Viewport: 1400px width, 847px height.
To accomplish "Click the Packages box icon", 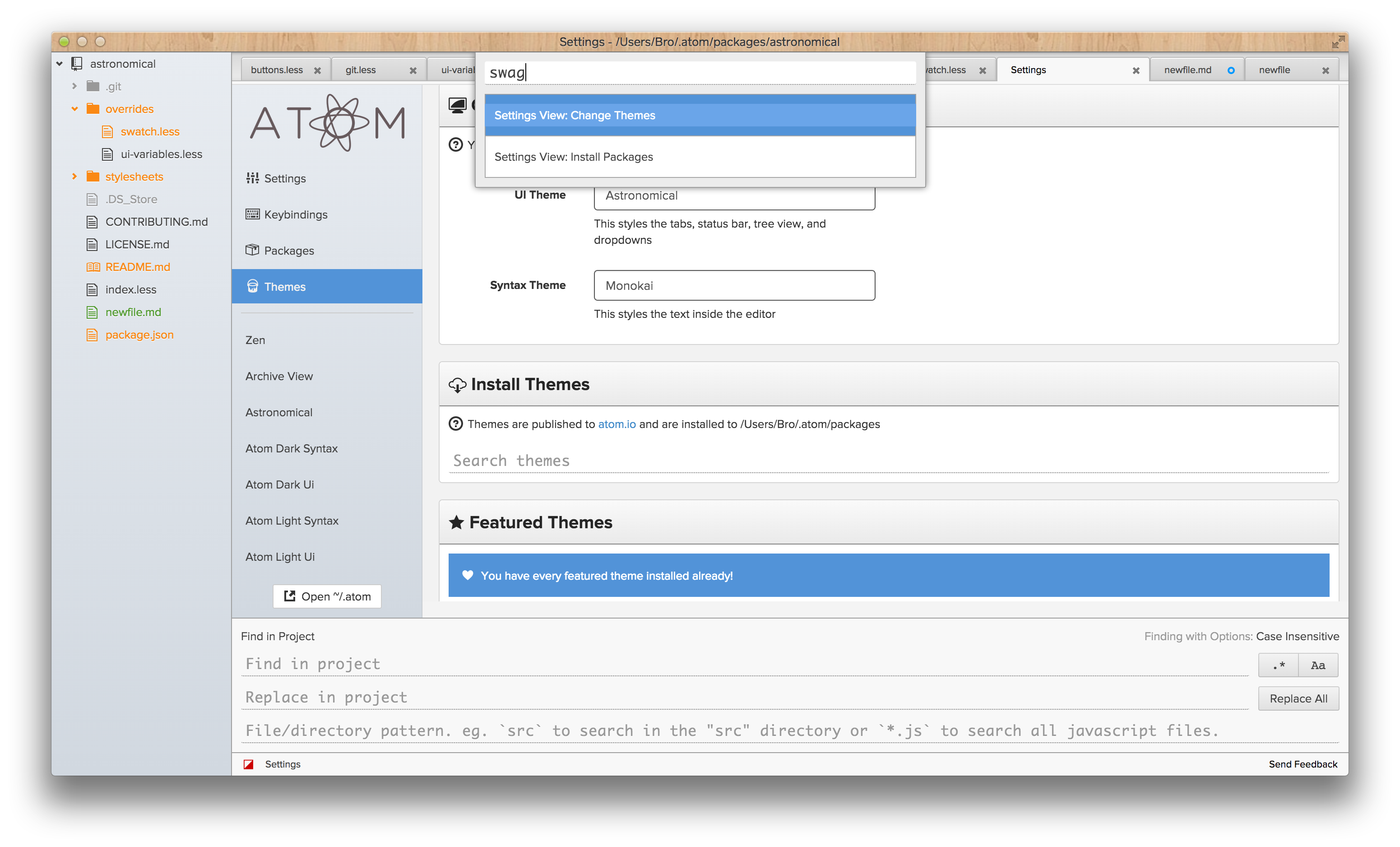I will click(252, 250).
